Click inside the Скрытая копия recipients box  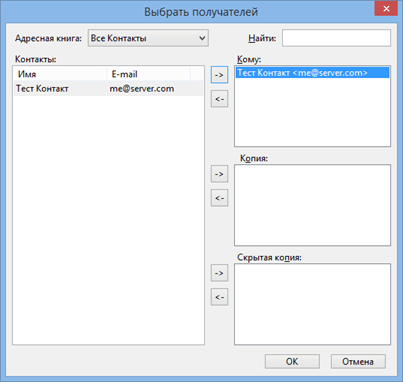(x=312, y=304)
